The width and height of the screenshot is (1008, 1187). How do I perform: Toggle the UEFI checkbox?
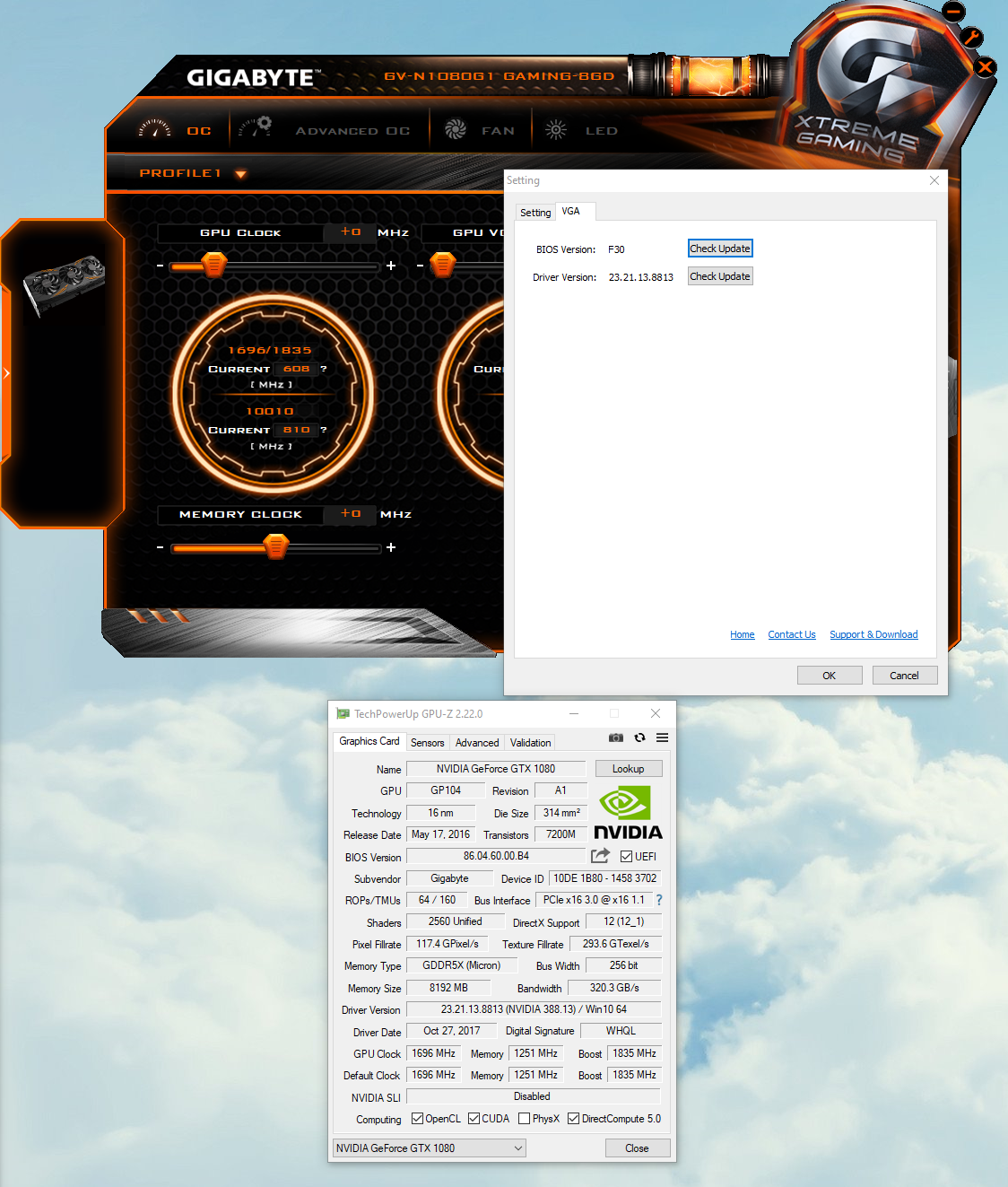[x=627, y=857]
